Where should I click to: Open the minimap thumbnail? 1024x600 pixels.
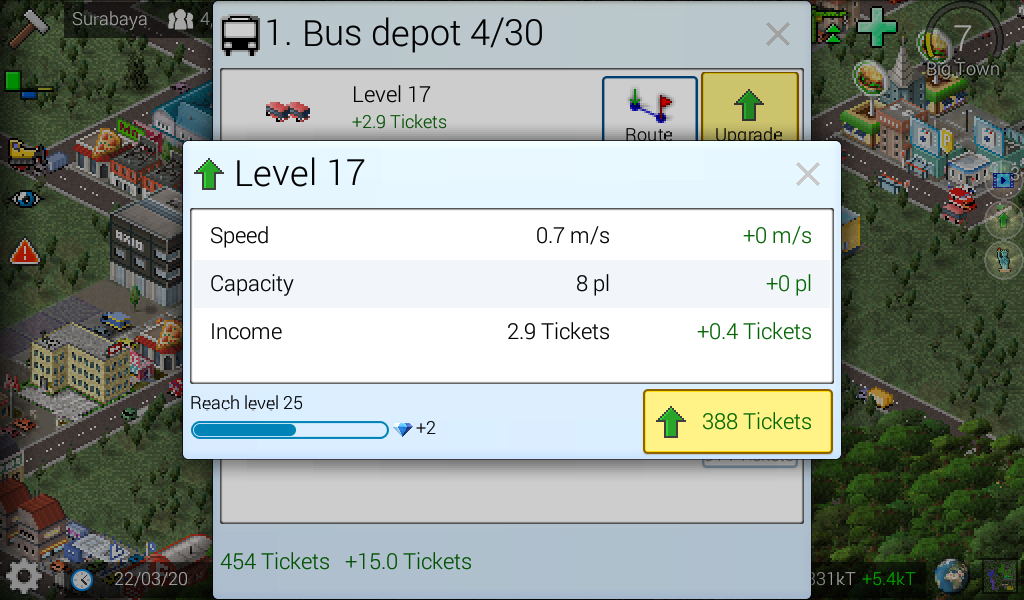(x=1000, y=577)
